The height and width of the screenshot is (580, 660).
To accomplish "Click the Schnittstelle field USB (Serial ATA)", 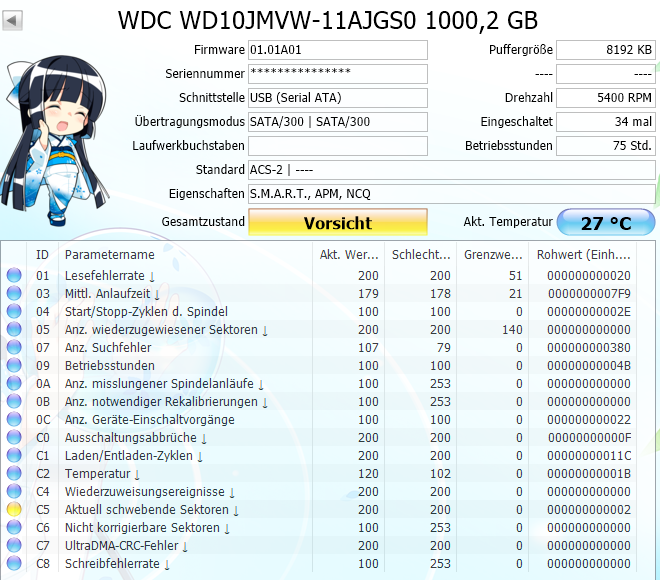I will (338, 98).
